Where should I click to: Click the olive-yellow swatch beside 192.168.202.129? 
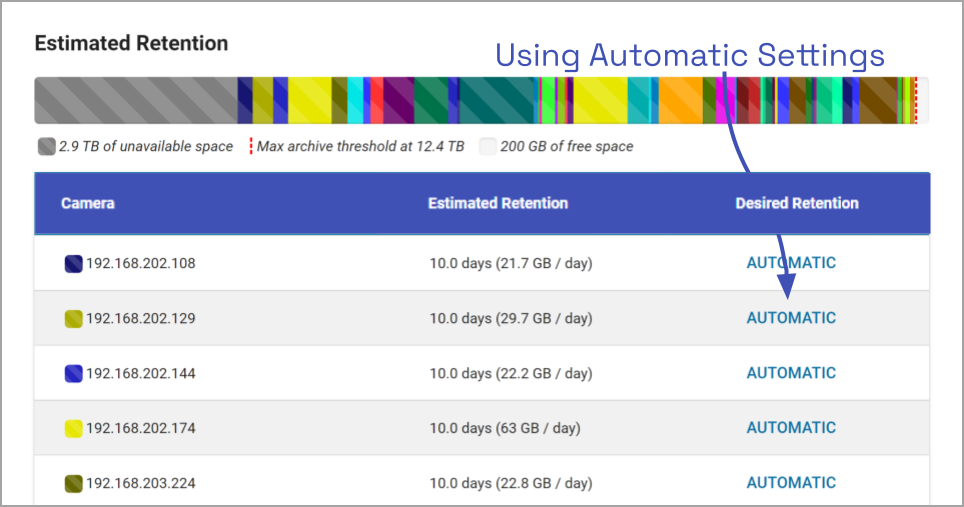[x=73, y=319]
